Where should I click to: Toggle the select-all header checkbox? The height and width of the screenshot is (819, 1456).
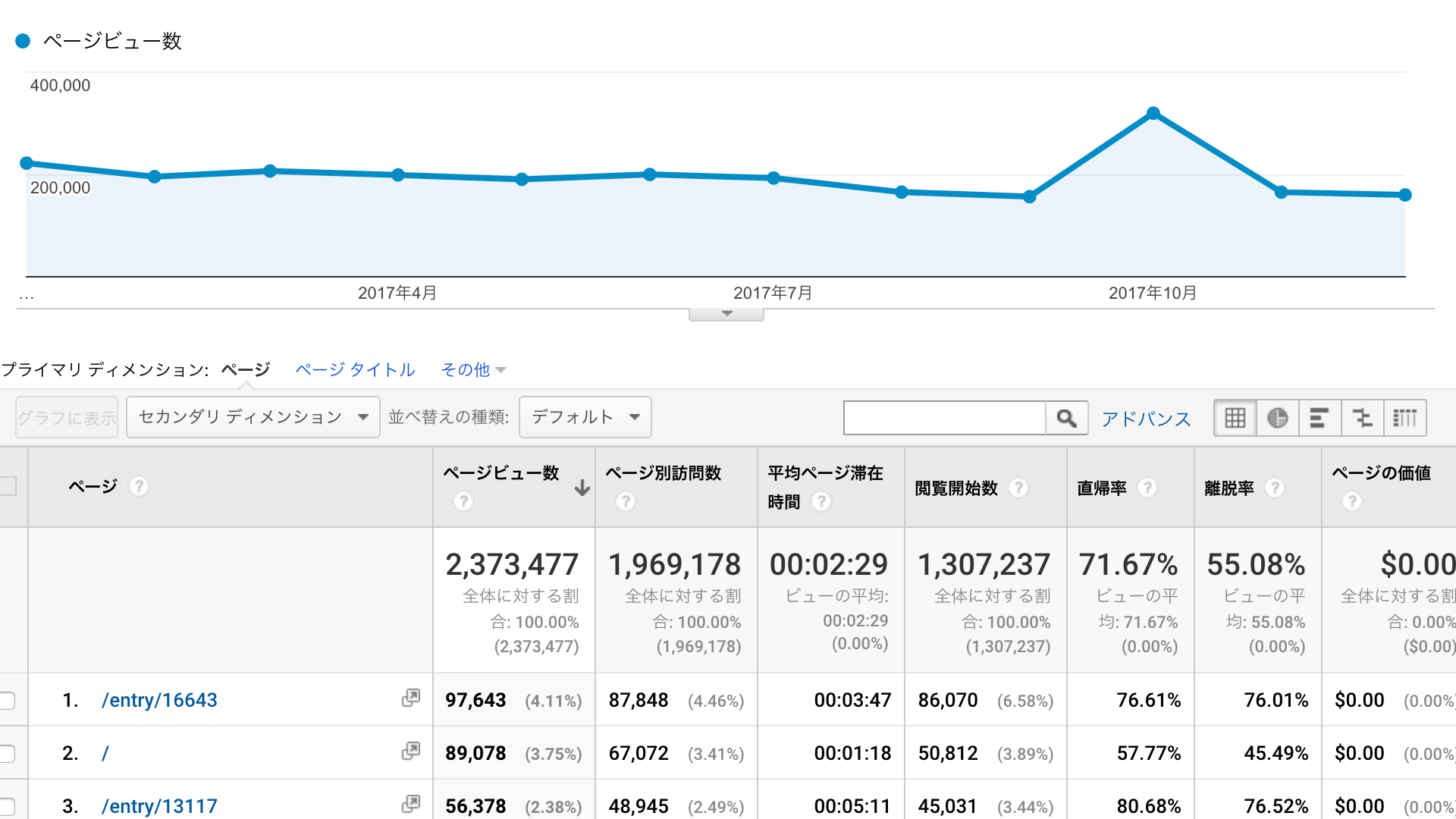pos(8,486)
